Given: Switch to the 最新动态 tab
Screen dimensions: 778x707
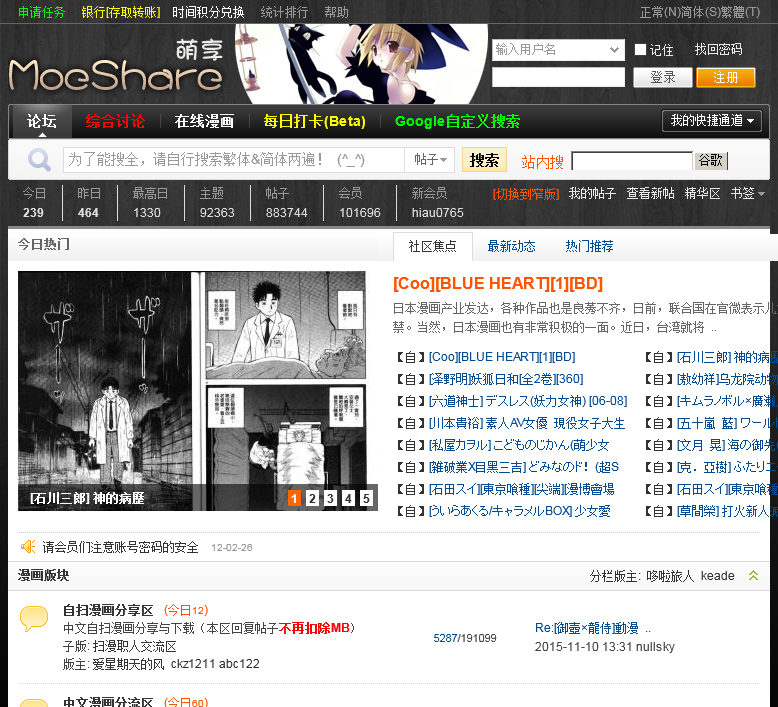Looking at the screenshot, I should point(511,246).
